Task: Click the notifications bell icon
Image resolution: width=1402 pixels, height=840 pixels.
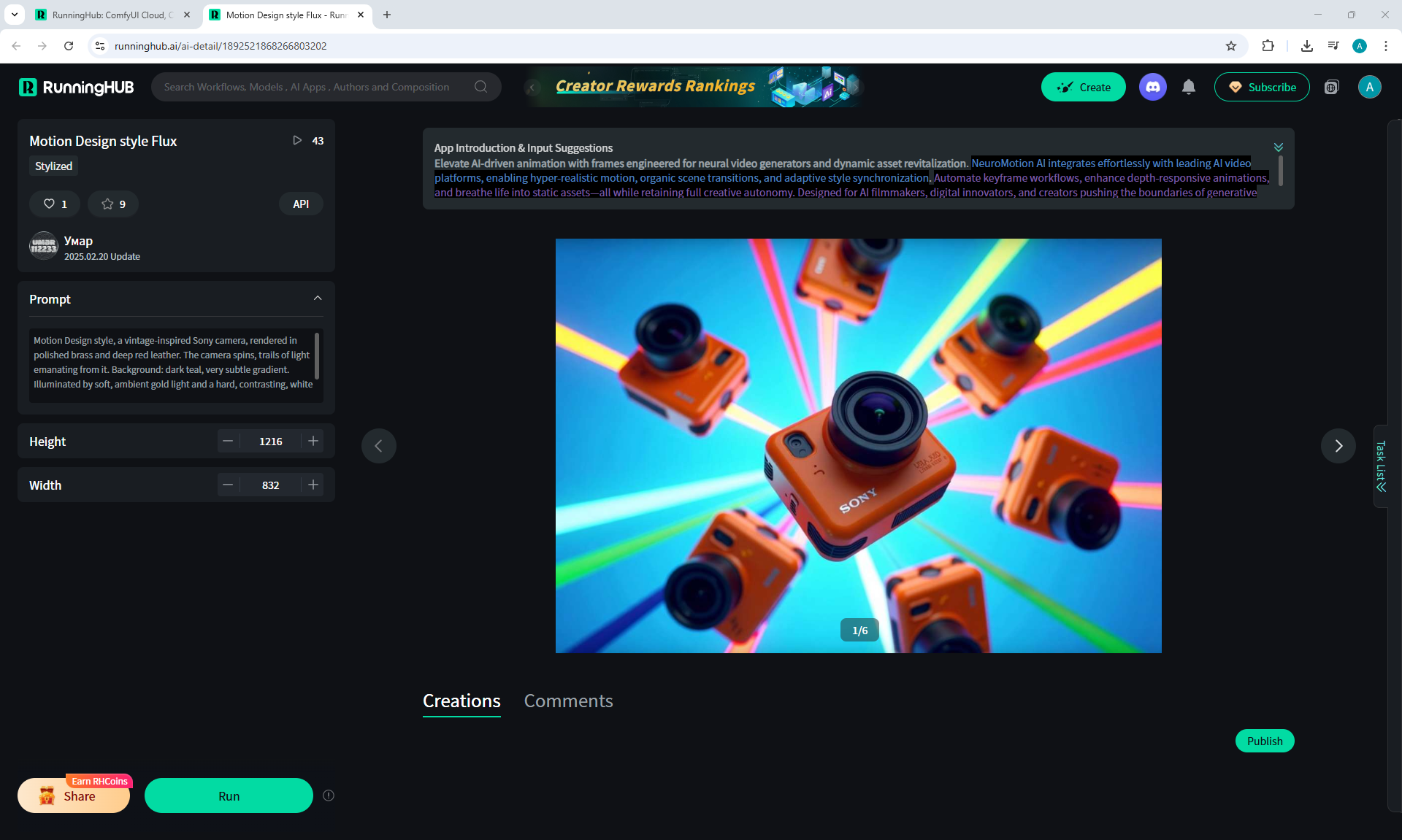Action: [x=1189, y=87]
